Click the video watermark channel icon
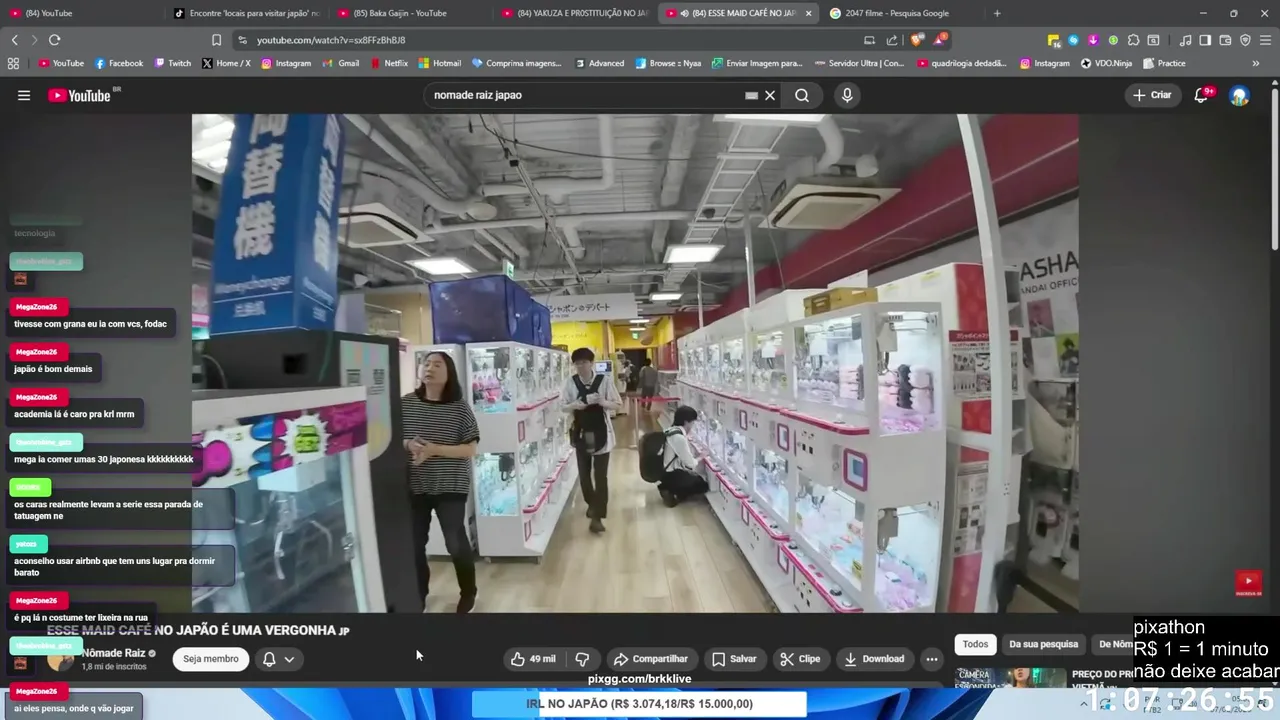Viewport: 1280px width, 720px height. (x=1248, y=583)
